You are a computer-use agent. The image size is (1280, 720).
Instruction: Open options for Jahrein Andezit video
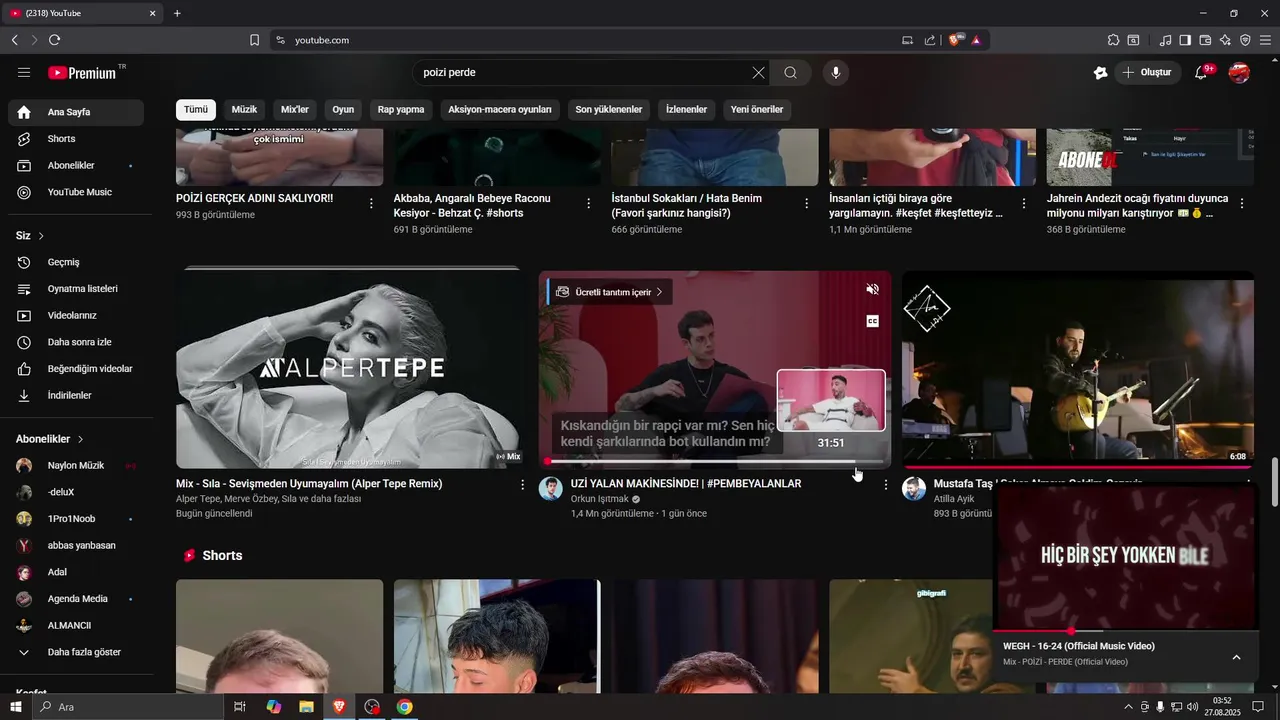[x=1242, y=203]
